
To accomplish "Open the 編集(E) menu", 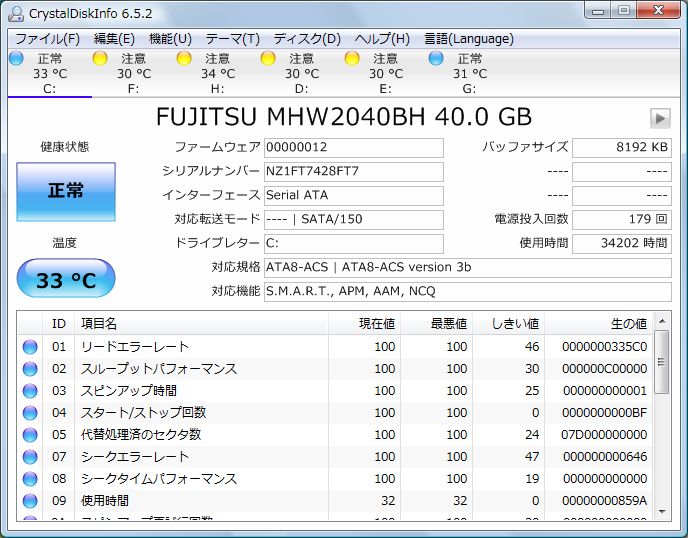I will pos(114,39).
